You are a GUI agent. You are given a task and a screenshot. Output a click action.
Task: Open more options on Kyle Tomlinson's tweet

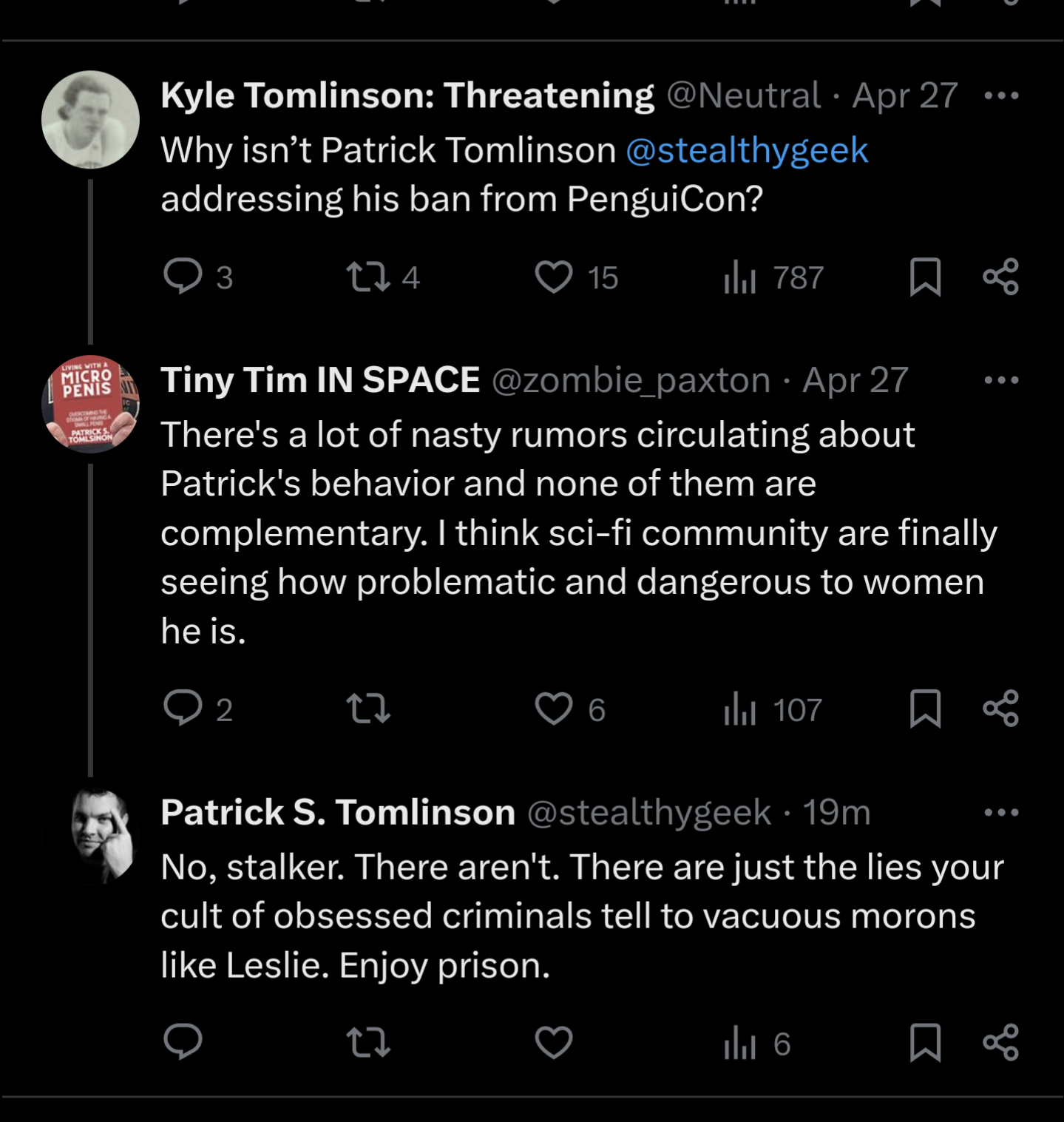(1001, 95)
